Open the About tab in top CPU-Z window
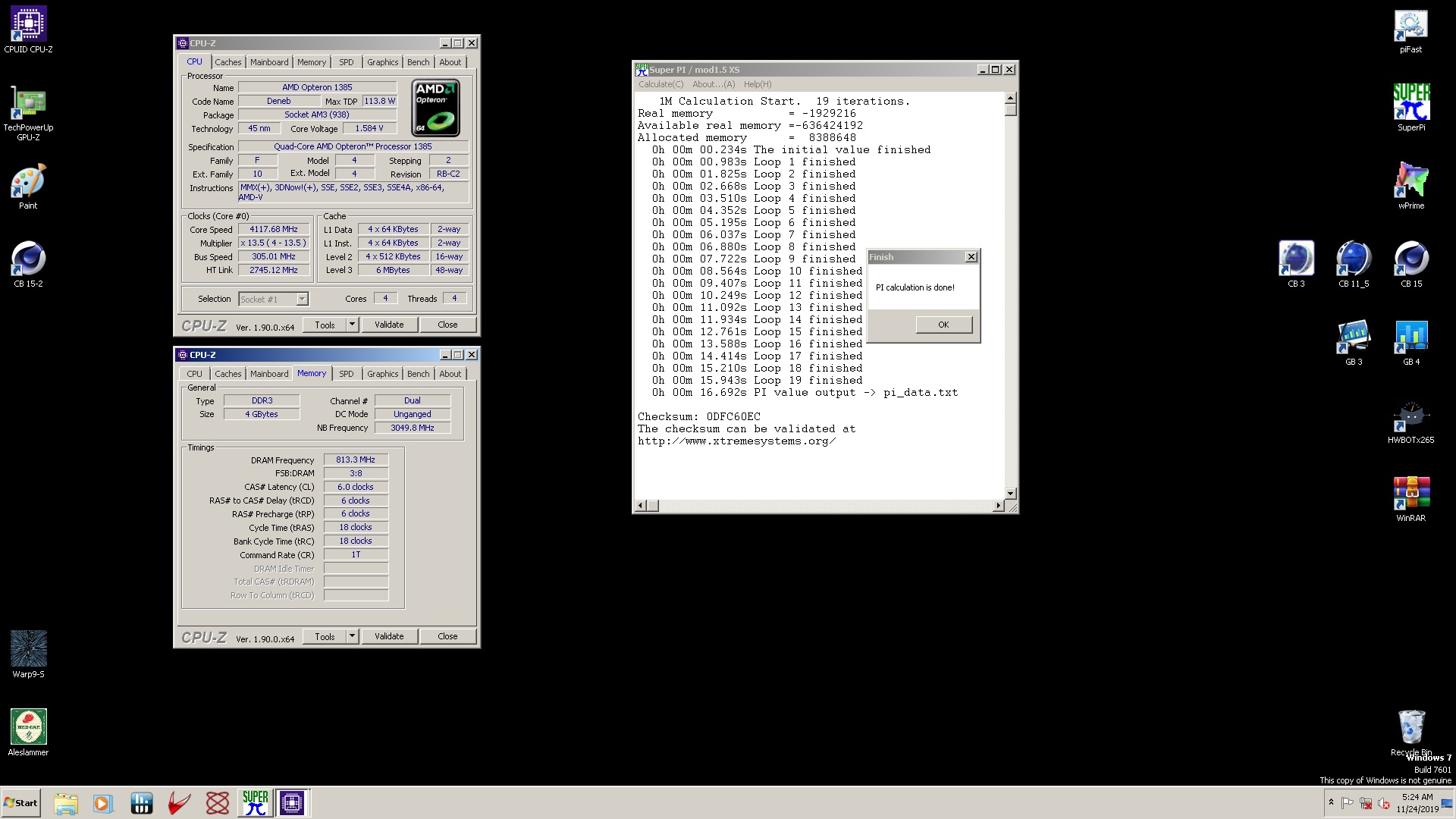The height and width of the screenshot is (819, 1456). pyautogui.click(x=450, y=62)
